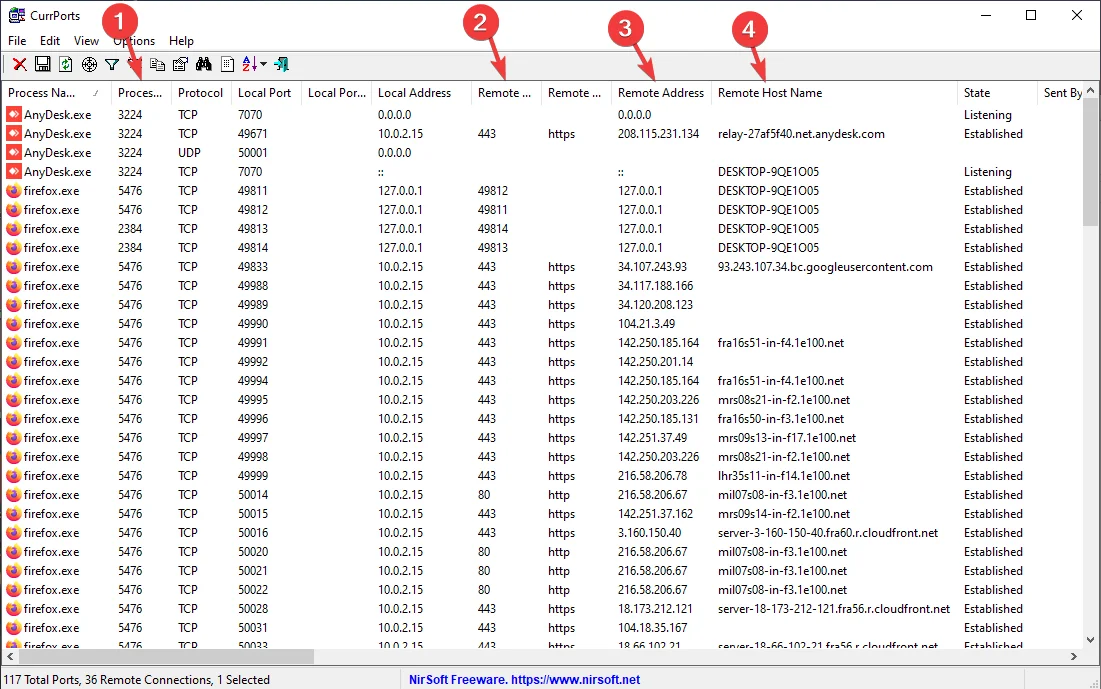Open the File menu
The width and height of the screenshot is (1101, 689).
(17, 41)
